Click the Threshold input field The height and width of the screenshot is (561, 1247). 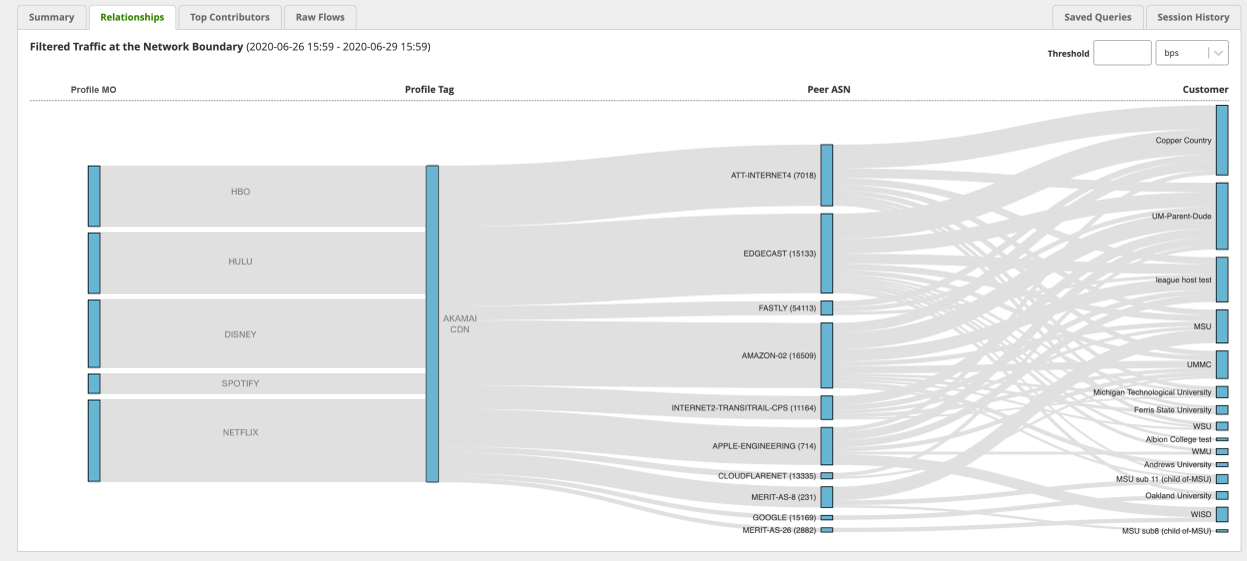point(1122,53)
